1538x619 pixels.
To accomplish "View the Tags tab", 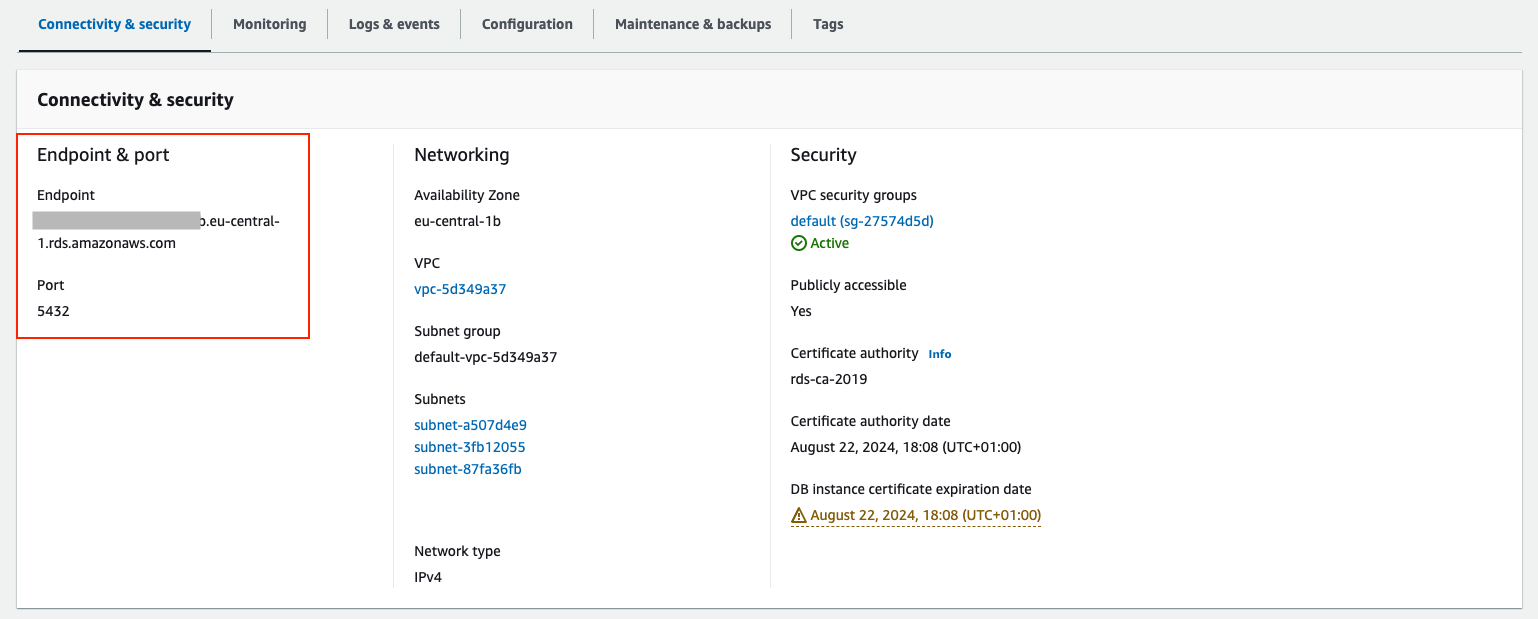I will [x=828, y=23].
